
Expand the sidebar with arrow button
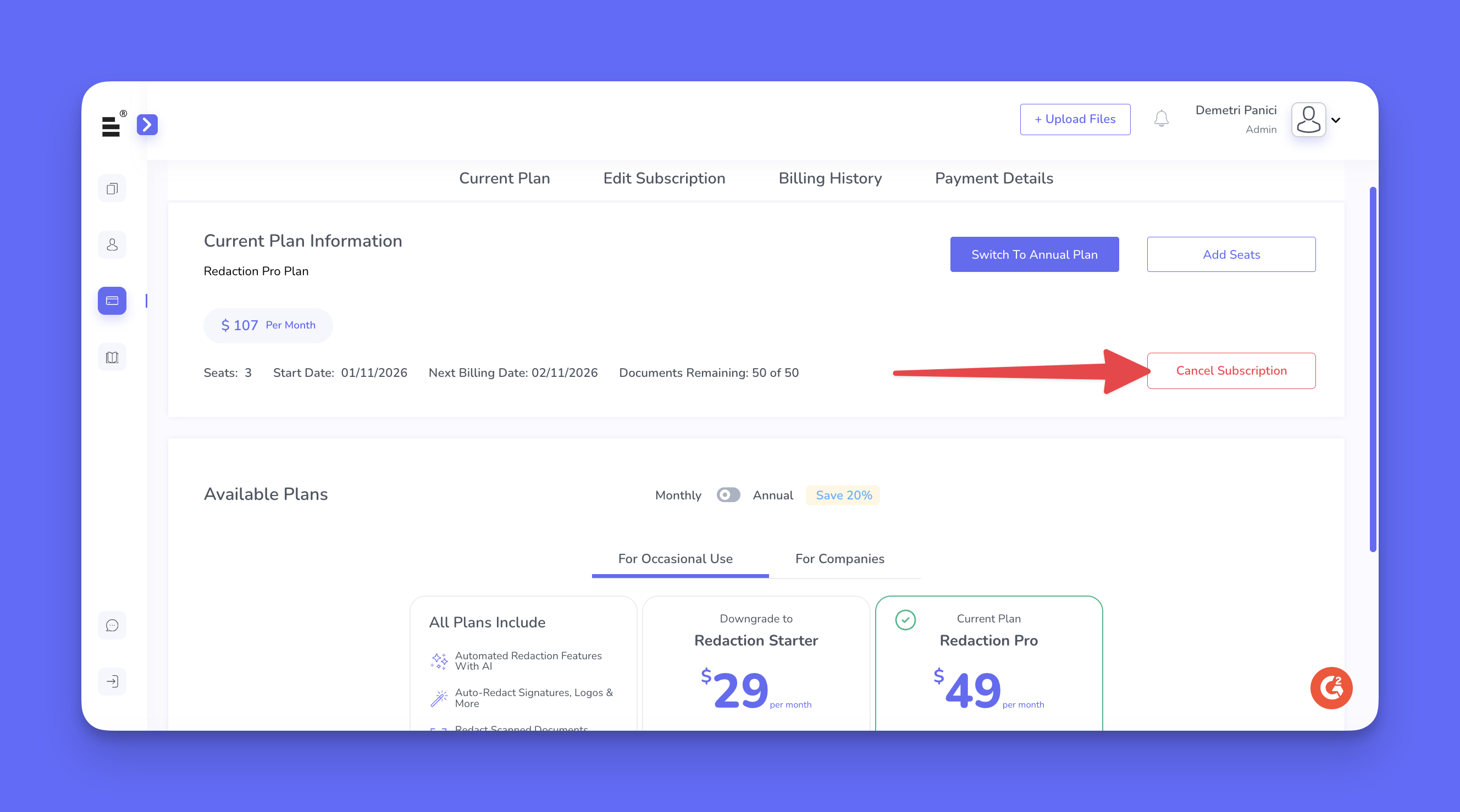[147, 125]
